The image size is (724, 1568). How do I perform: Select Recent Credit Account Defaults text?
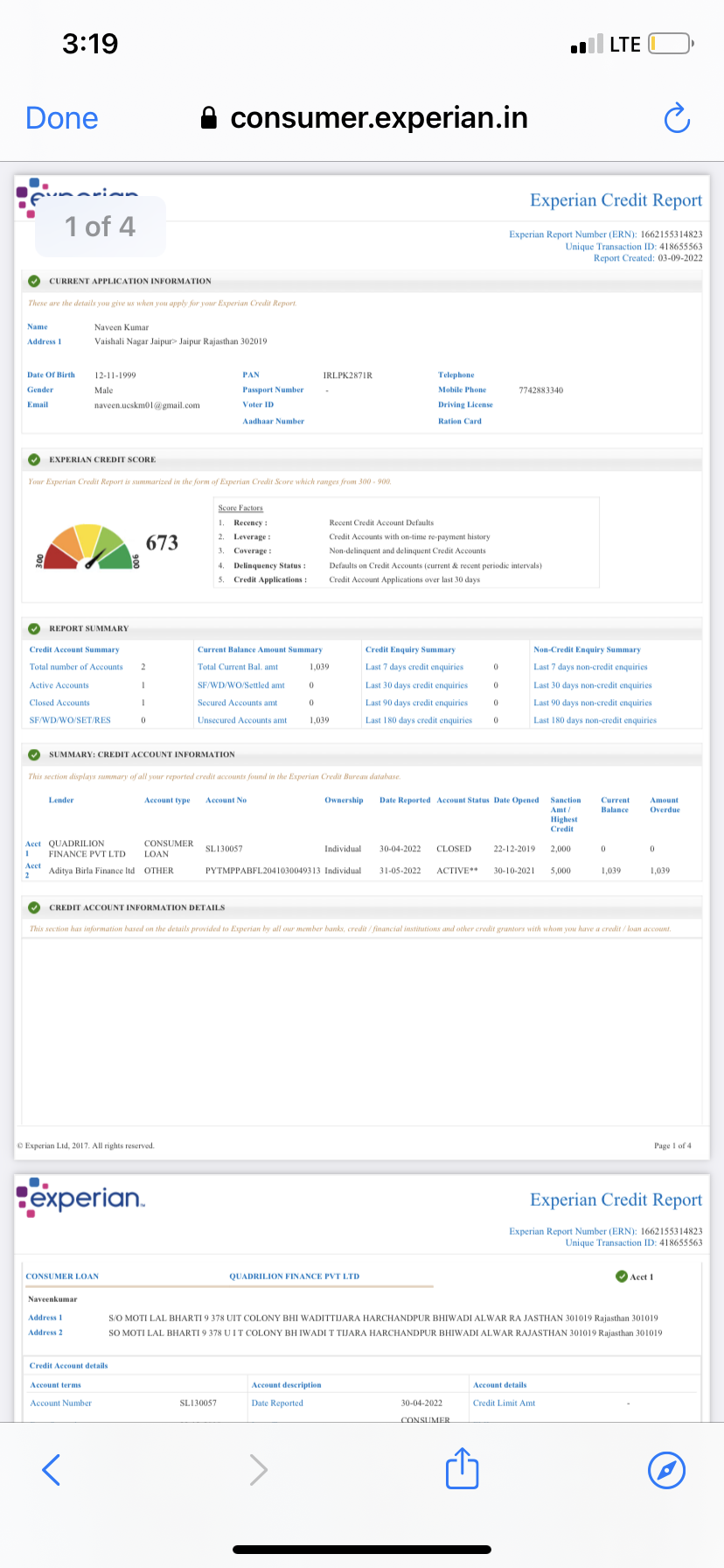381,522
